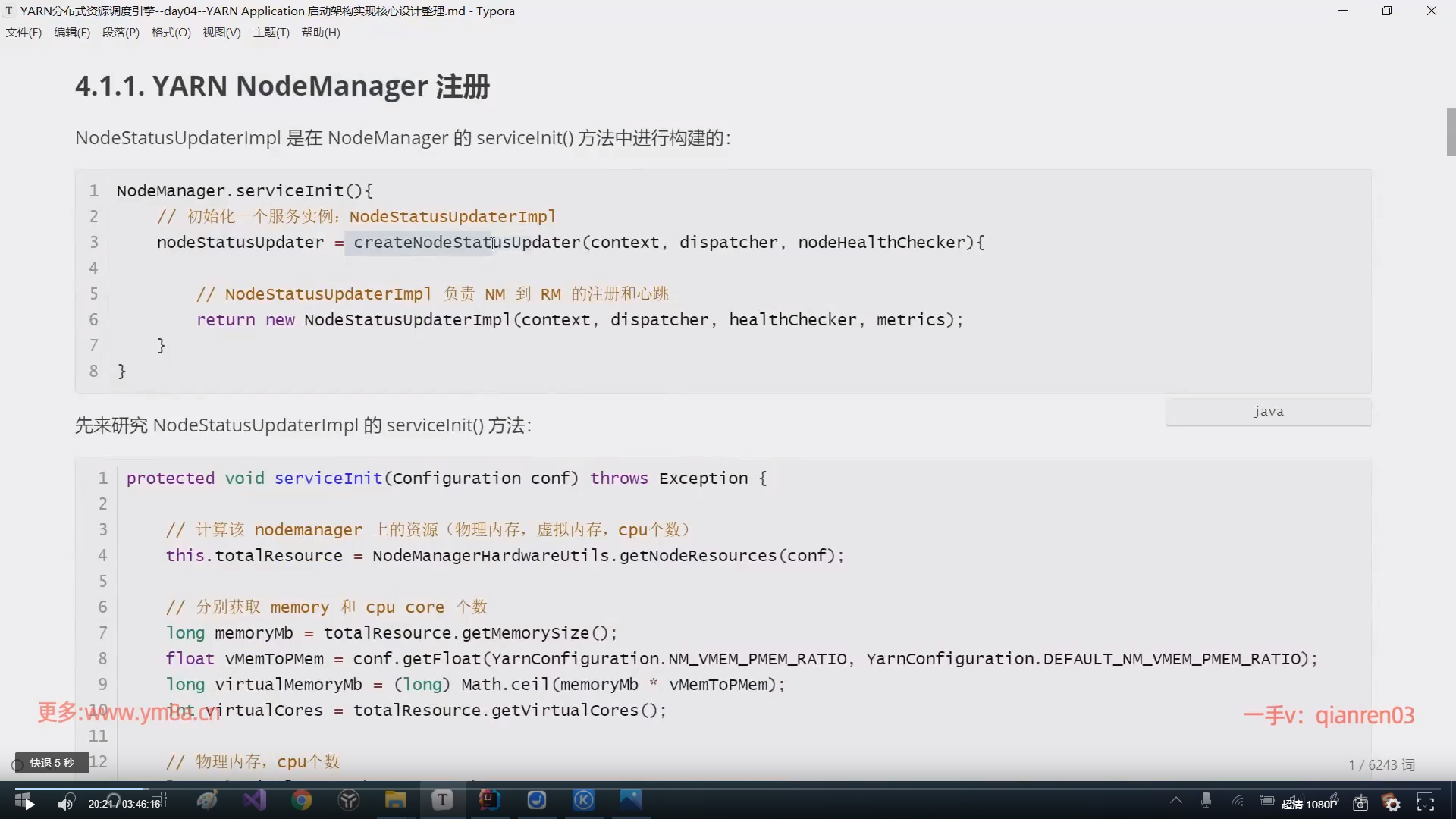Screen dimensions: 1456x819
Task: Open File Explorer on the taskbar
Action: 395,802
